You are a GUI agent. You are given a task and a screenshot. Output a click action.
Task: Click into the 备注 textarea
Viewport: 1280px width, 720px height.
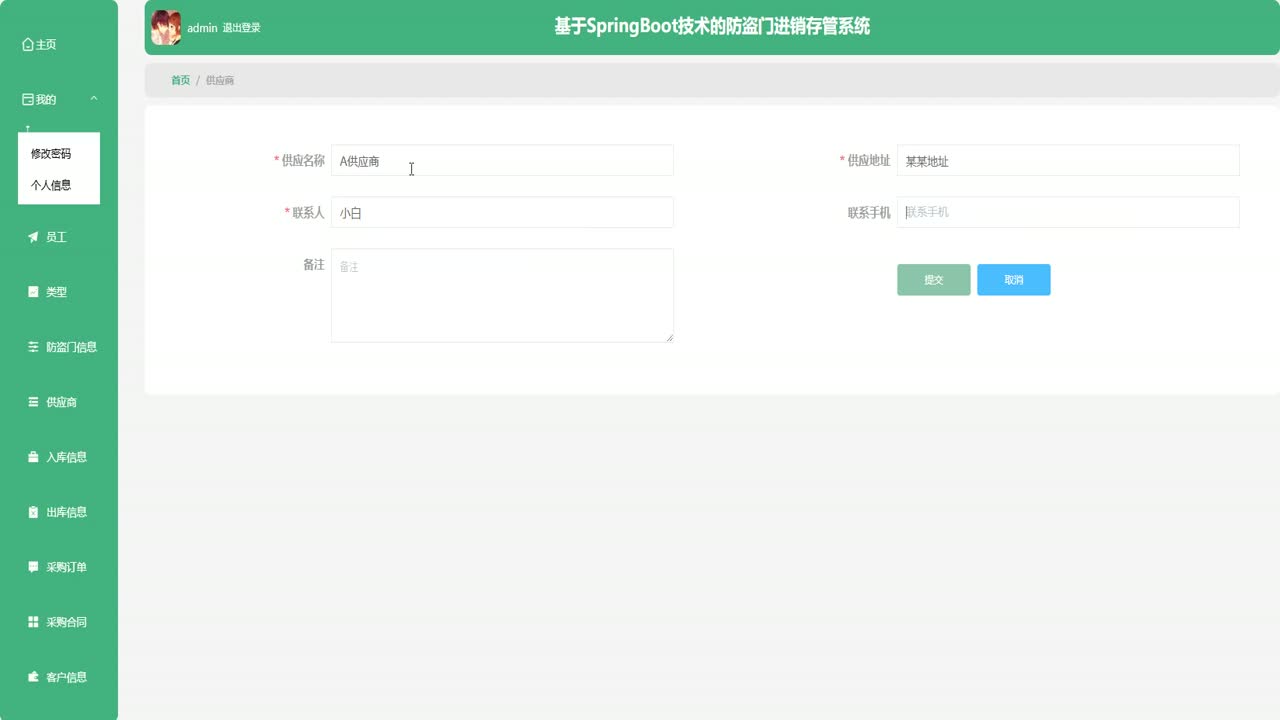[502, 295]
